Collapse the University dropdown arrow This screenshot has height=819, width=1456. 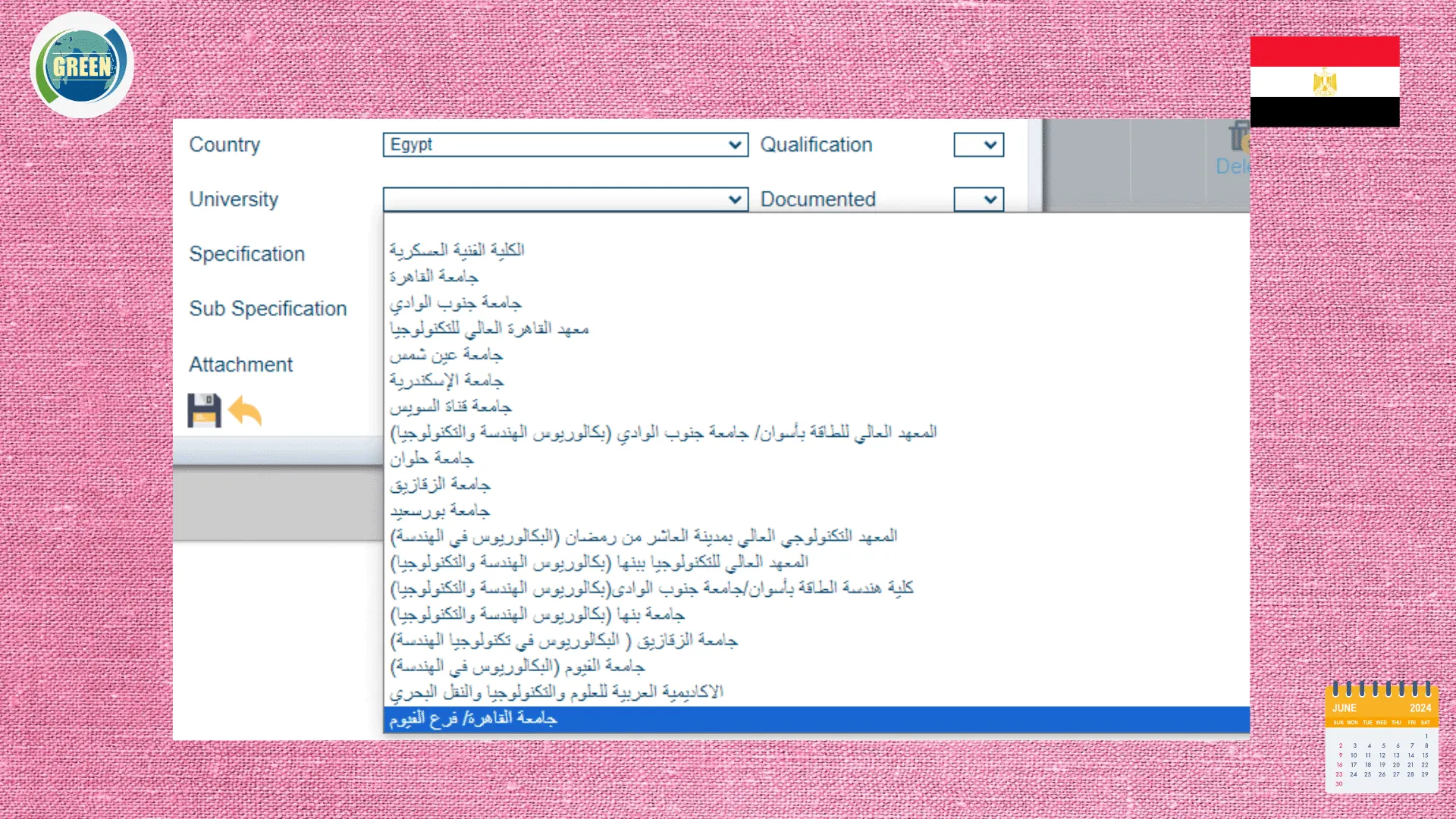click(734, 199)
